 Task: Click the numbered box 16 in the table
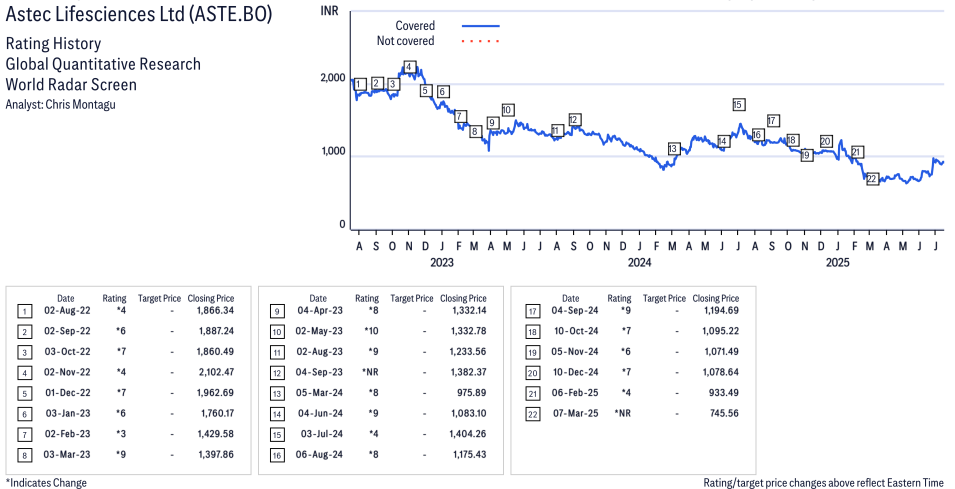point(277,456)
